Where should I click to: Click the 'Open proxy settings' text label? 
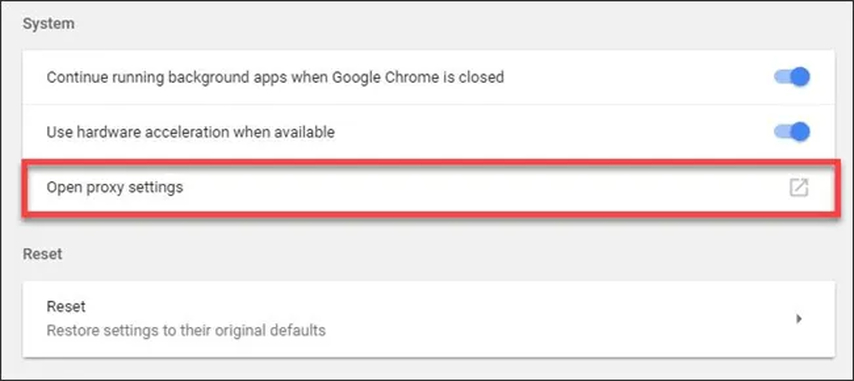(114, 188)
